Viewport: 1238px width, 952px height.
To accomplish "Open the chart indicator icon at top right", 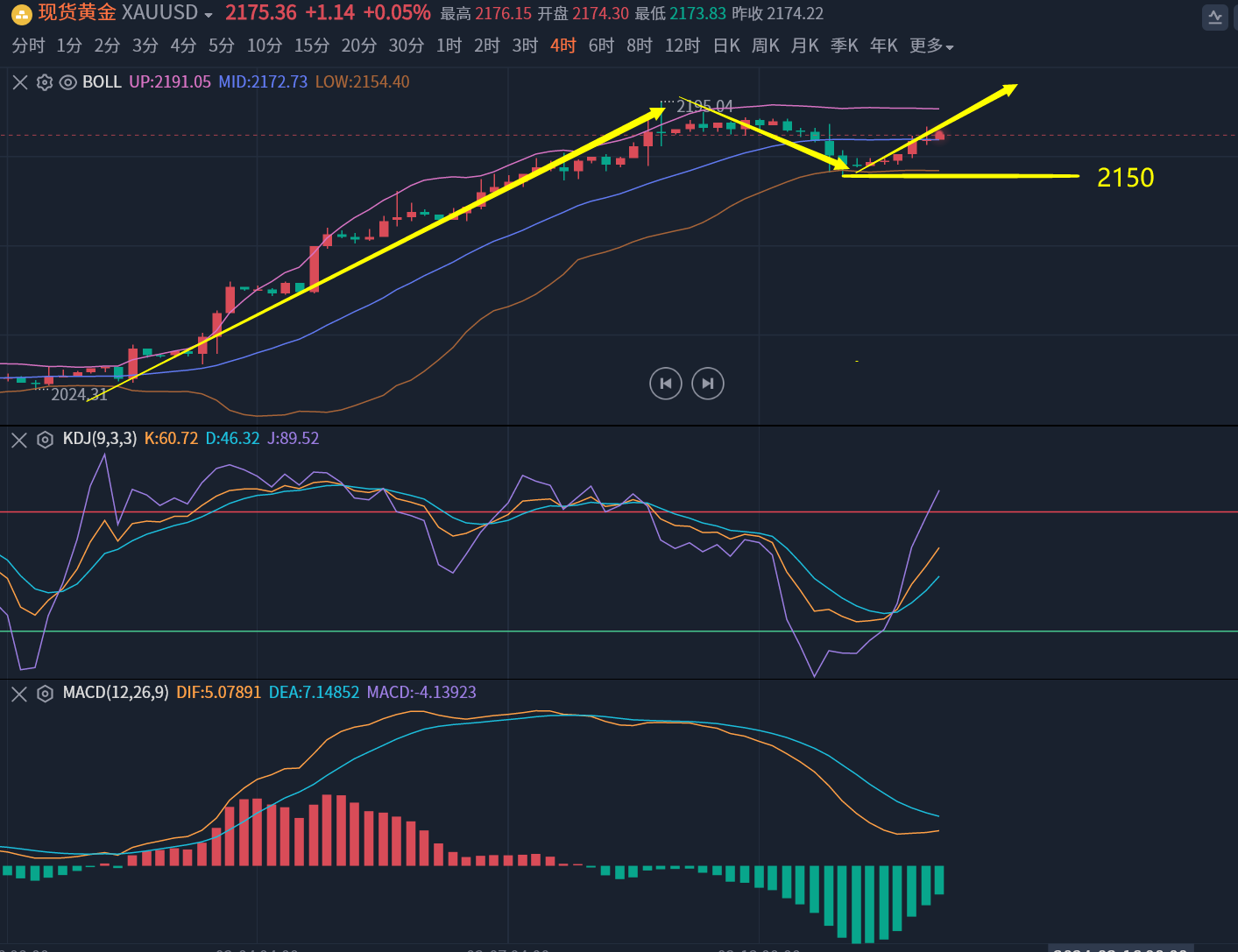I will tap(1215, 17).
